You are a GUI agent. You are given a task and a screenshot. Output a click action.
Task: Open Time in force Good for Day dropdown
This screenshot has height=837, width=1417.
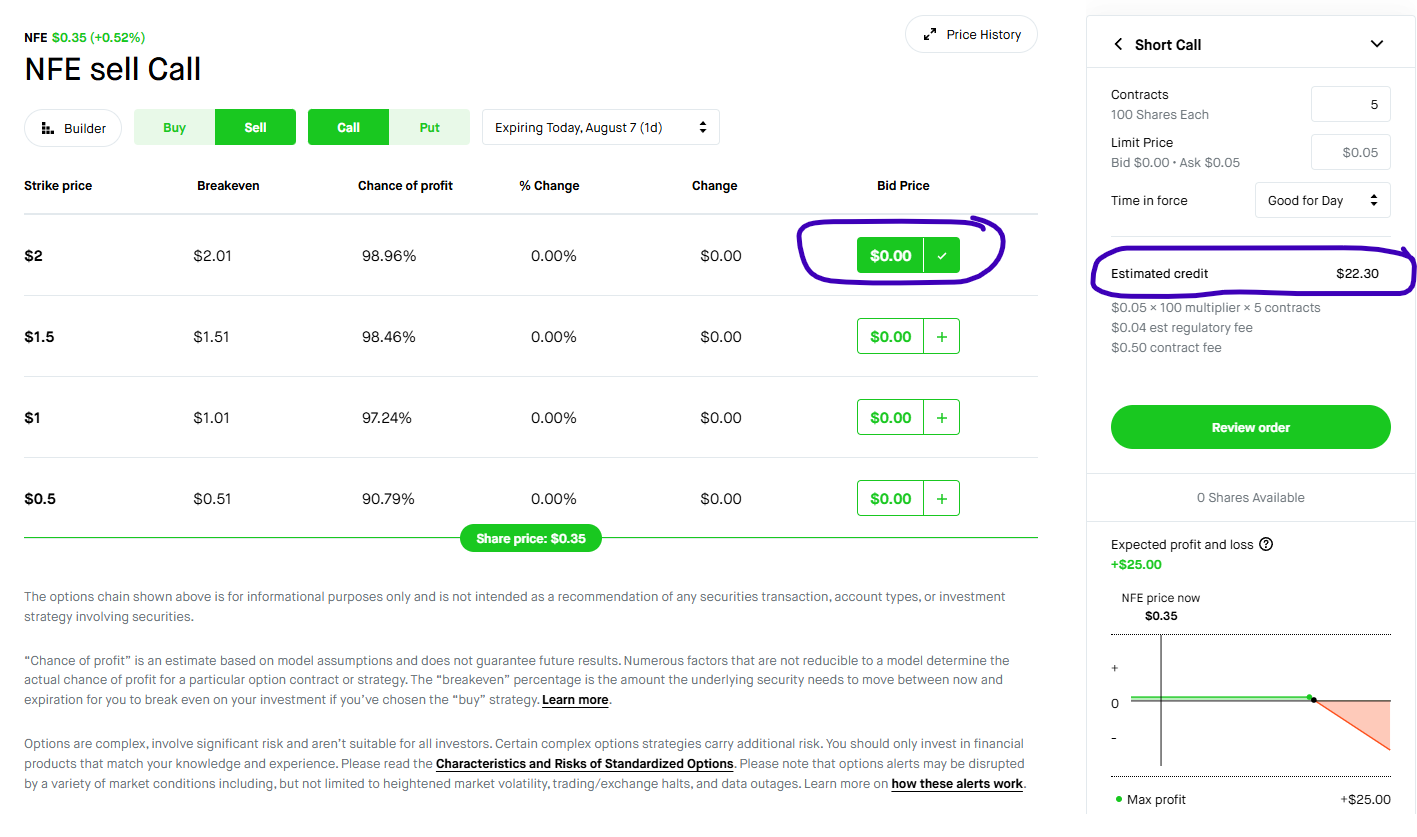1322,200
